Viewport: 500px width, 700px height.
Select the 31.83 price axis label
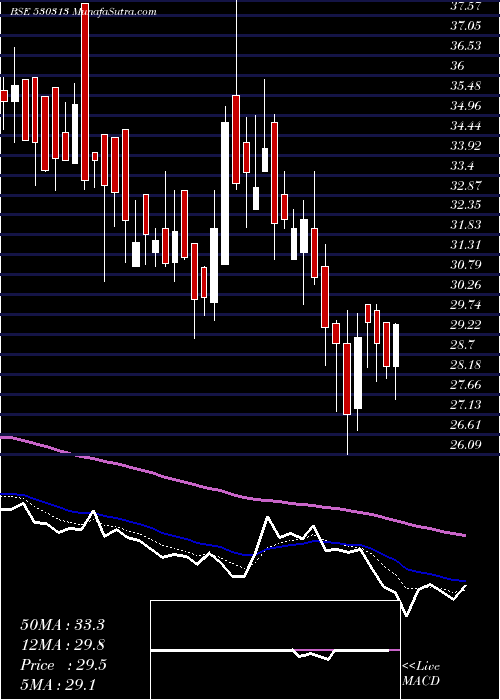[x=465, y=225]
